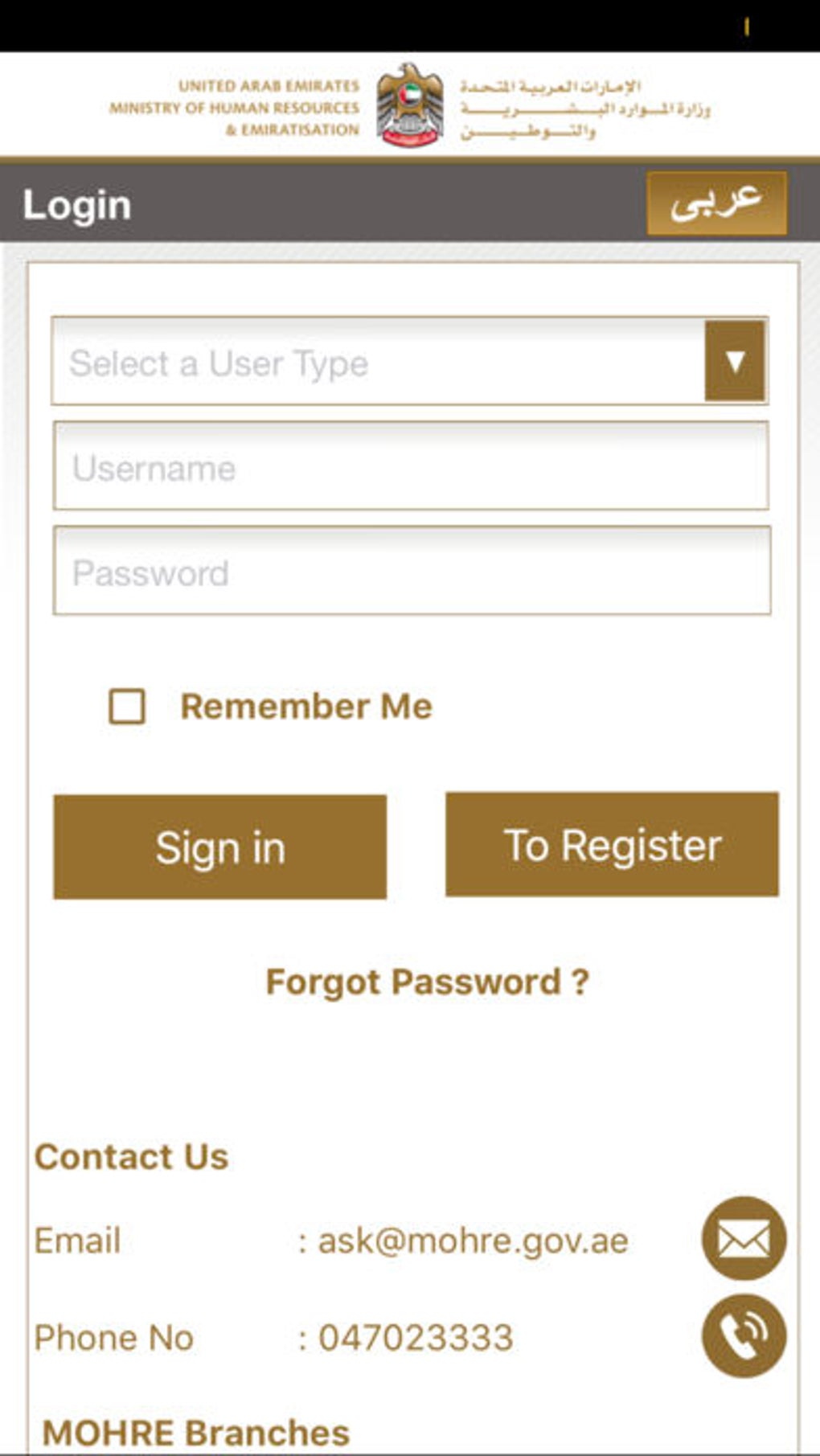The width and height of the screenshot is (820, 1456).
Task: Click the Arabic ministry name text
Action: pos(584,109)
